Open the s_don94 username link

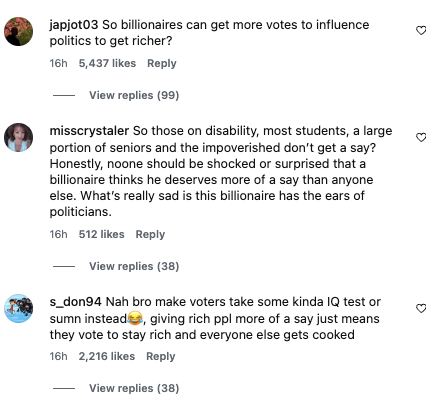tap(75, 302)
